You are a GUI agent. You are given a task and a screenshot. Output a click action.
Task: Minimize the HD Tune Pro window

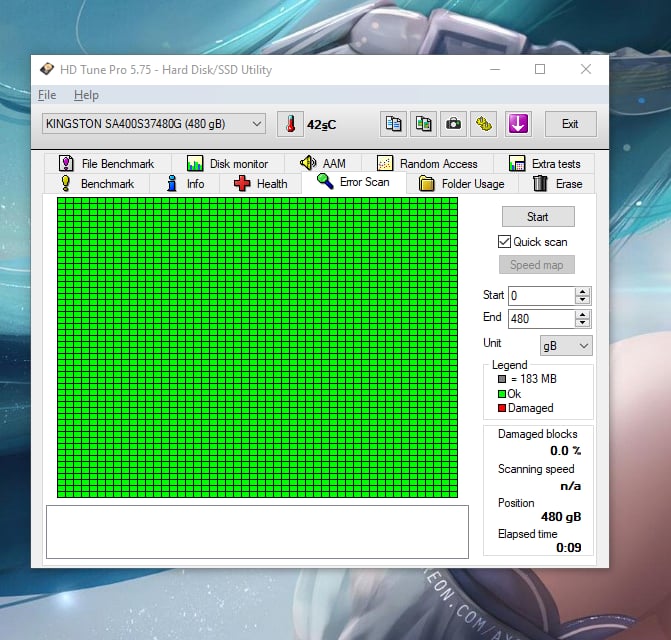[495, 69]
